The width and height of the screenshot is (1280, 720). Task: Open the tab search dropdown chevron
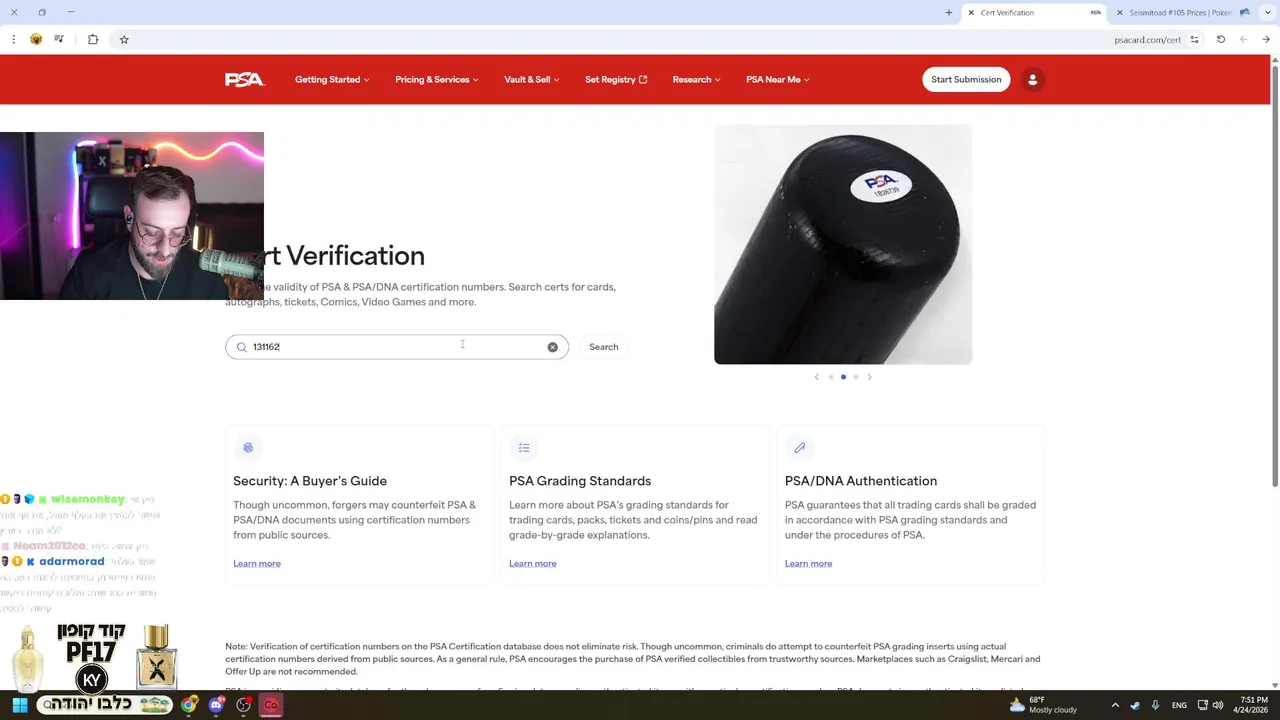pos(1270,13)
